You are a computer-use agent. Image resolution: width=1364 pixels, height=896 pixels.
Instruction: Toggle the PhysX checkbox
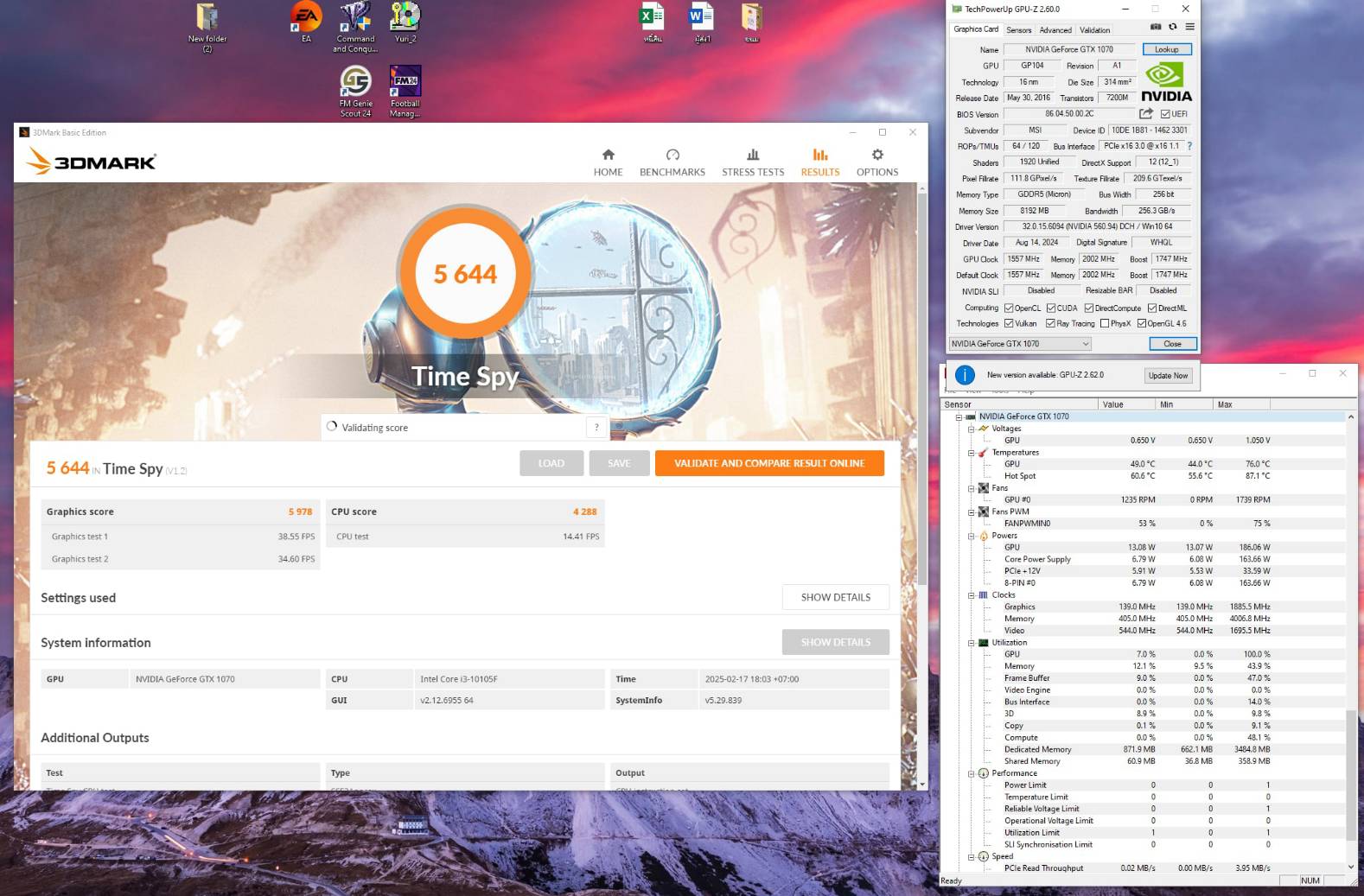point(1105,324)
